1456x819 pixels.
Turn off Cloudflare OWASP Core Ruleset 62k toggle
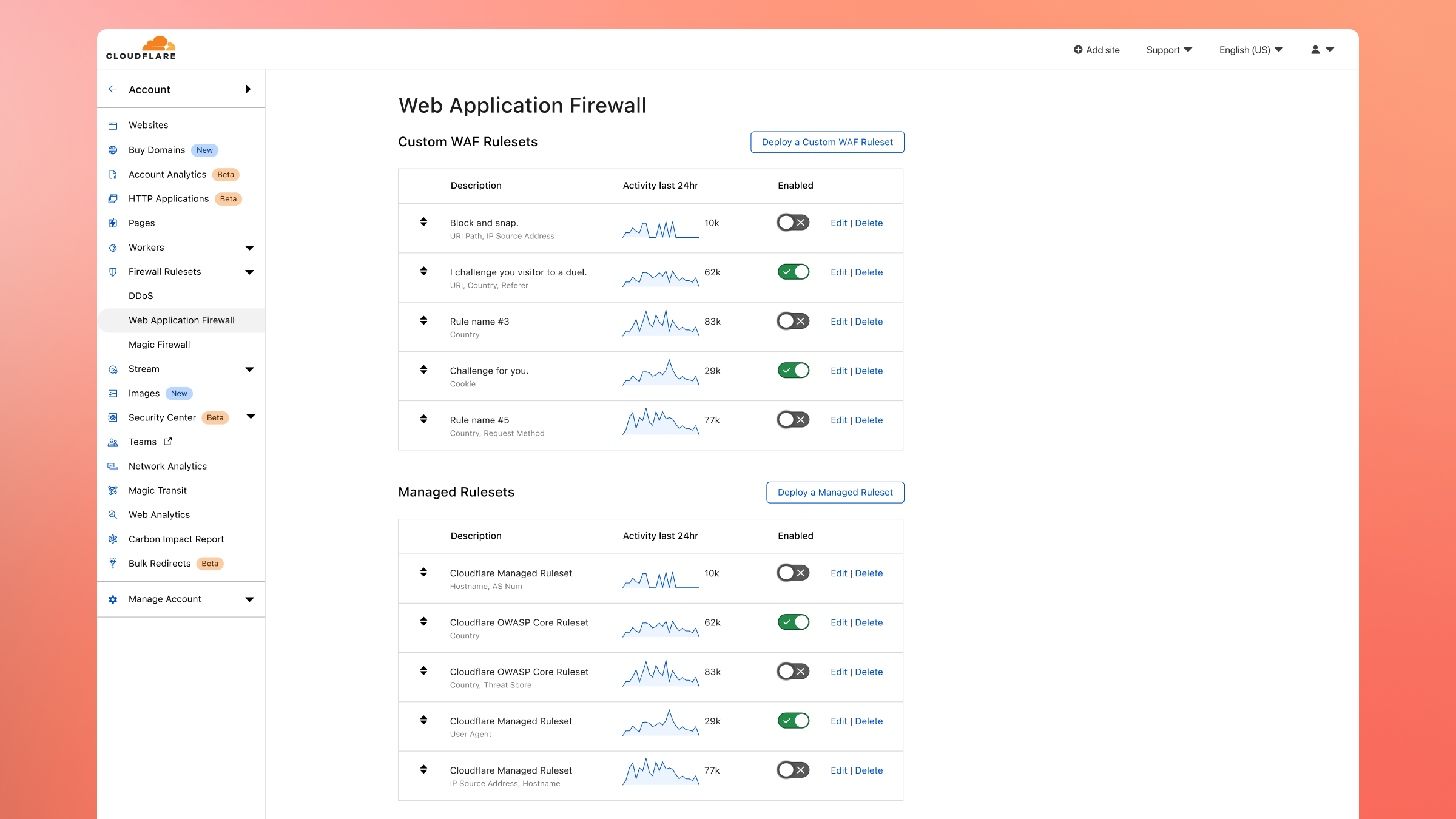793,622
